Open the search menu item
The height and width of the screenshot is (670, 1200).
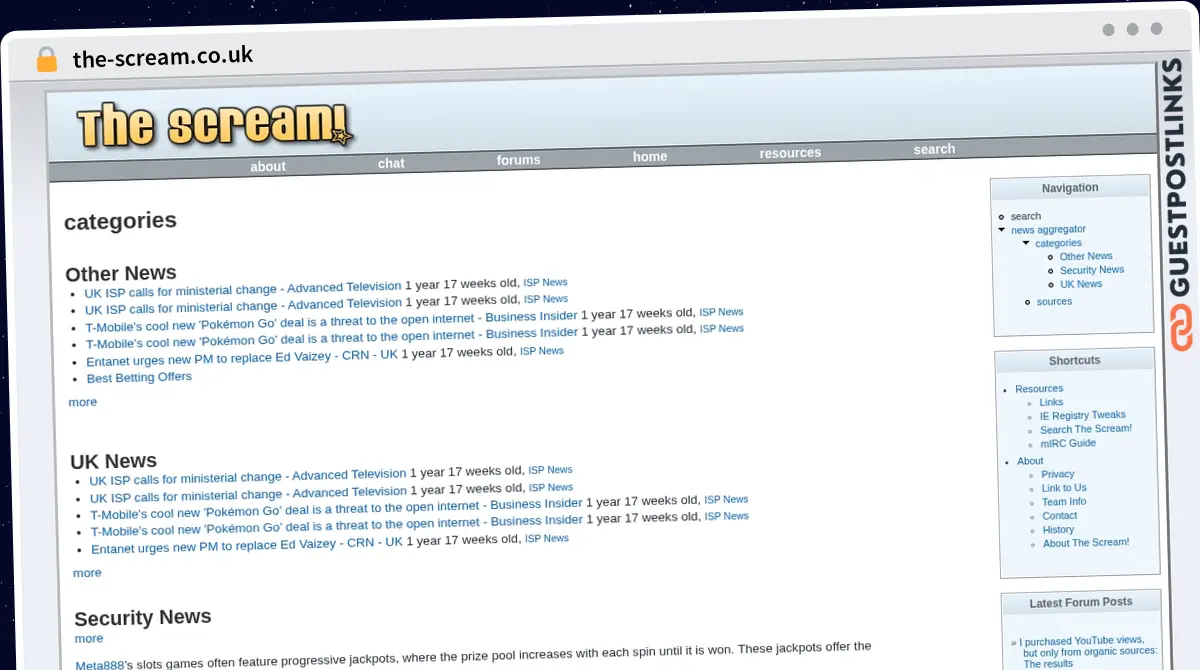934,149
